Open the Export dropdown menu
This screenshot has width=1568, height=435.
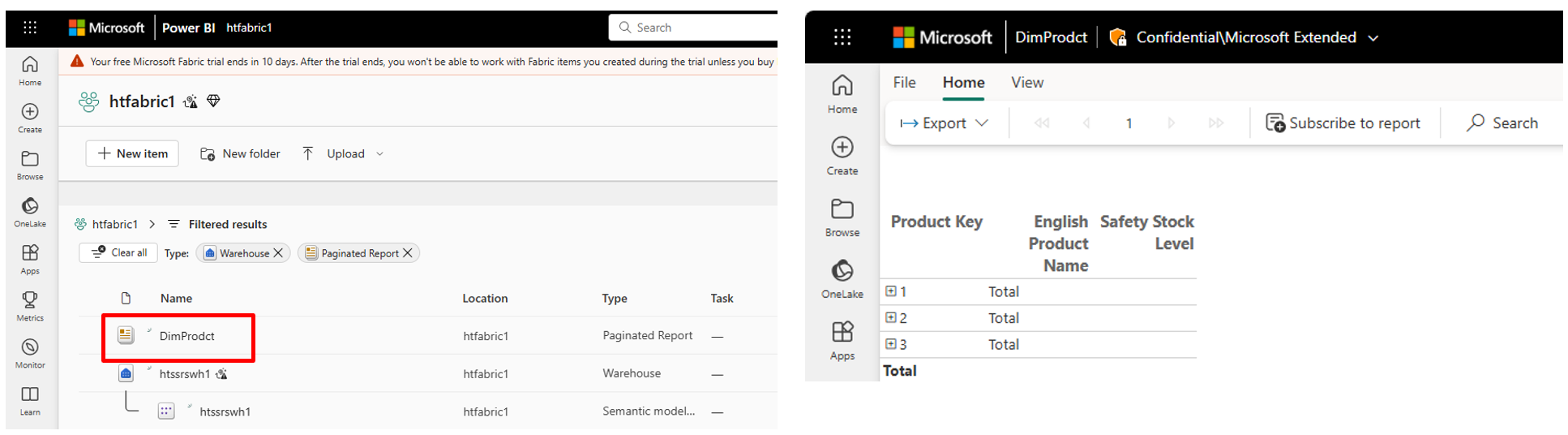(945, 123)
